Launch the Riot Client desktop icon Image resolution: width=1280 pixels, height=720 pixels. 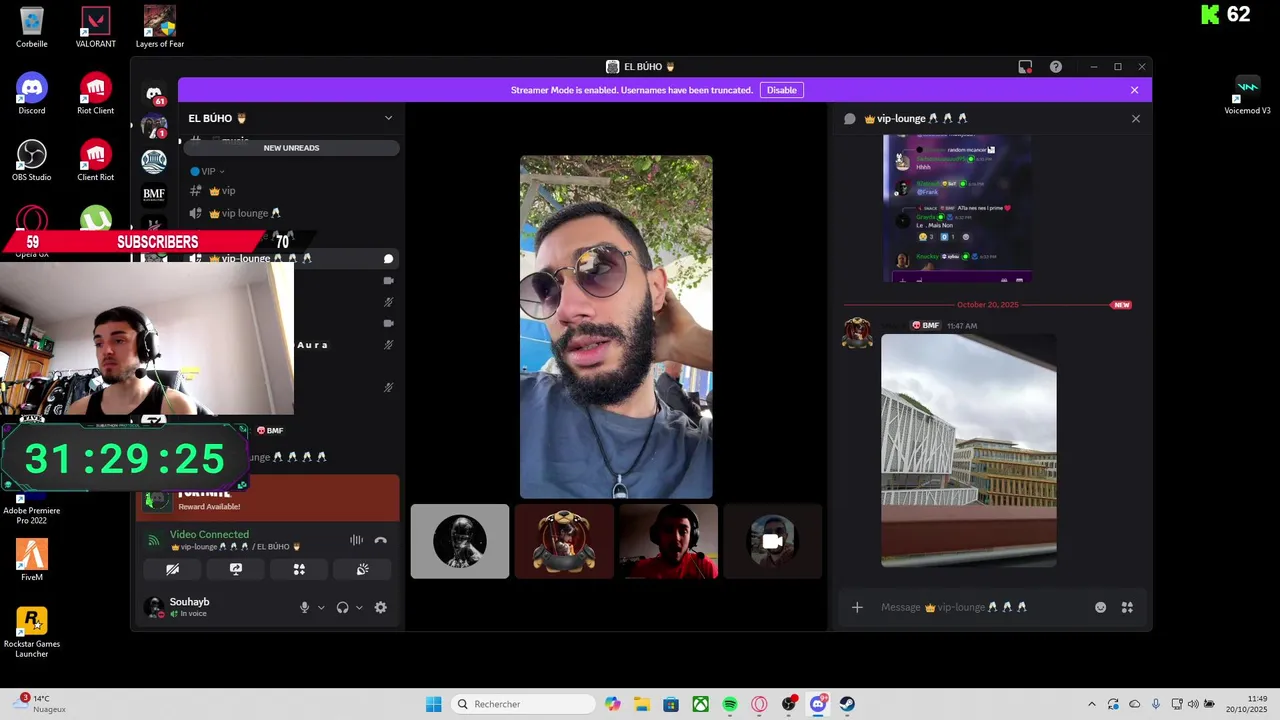coord(96,94)
